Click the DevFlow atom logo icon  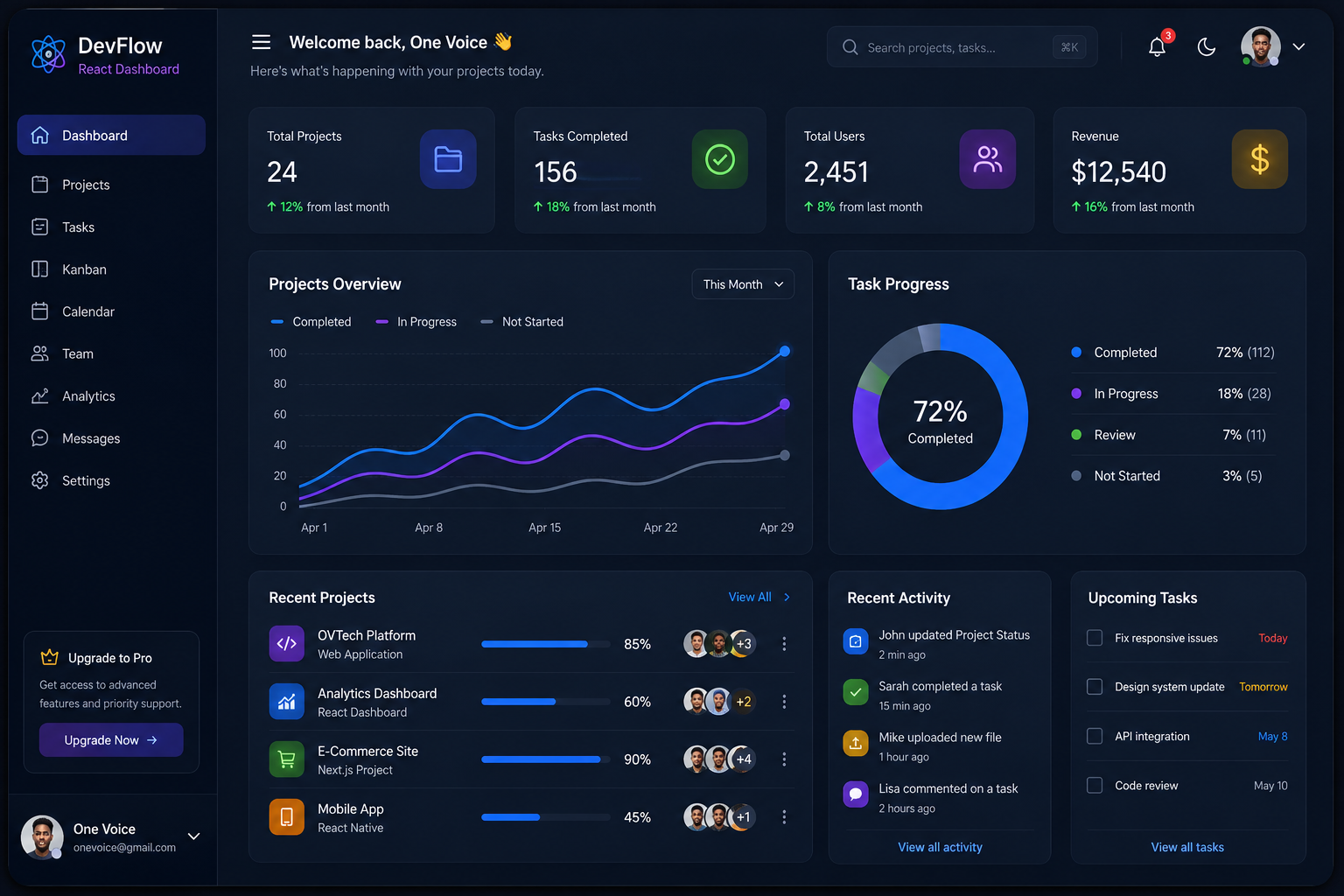48,54
